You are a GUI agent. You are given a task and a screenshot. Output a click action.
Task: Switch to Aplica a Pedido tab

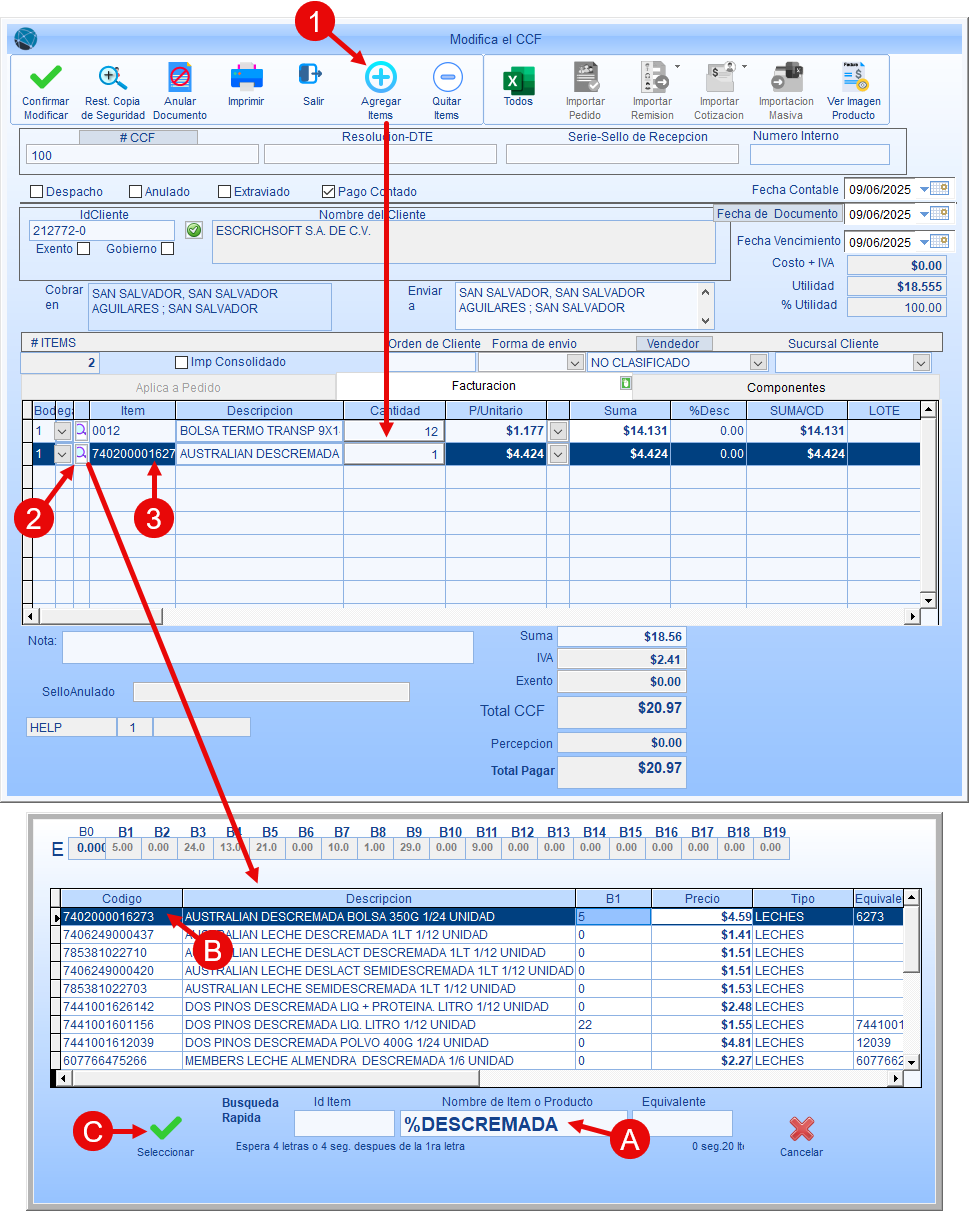pyautogui.click(x=178, y=387)
